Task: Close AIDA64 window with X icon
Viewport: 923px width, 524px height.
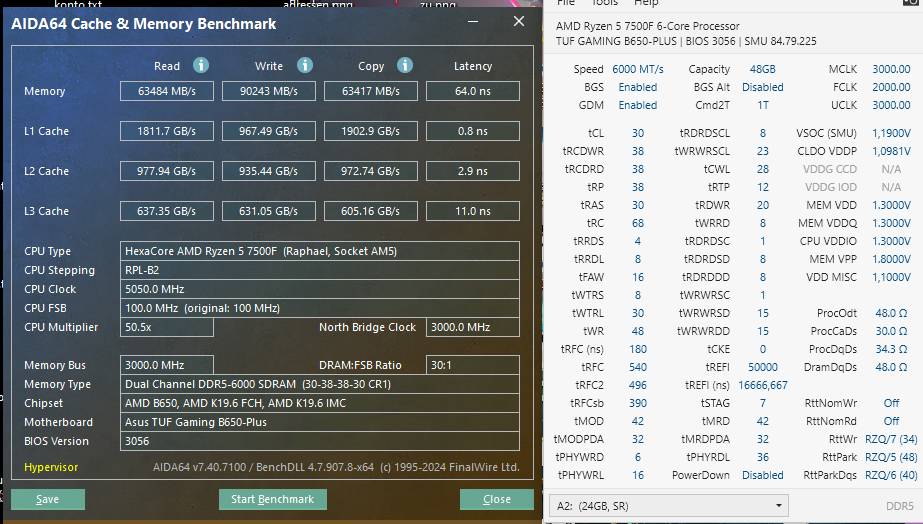Action: point(519,22)
